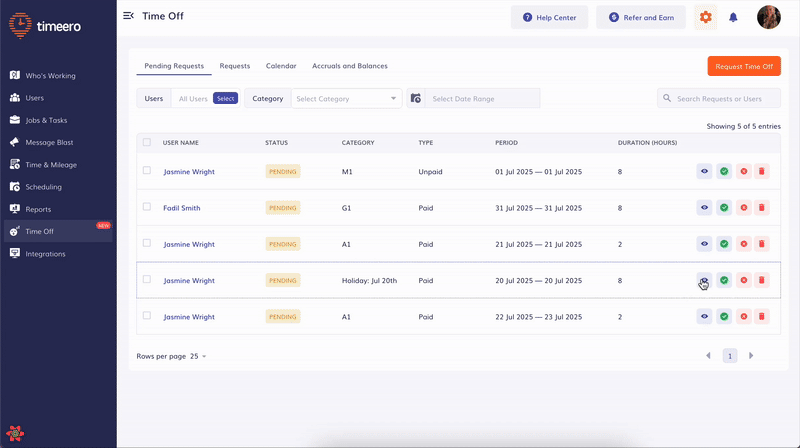Open the user profile avatar
This screenshot has height=448, width=800.
pos(768,17)
